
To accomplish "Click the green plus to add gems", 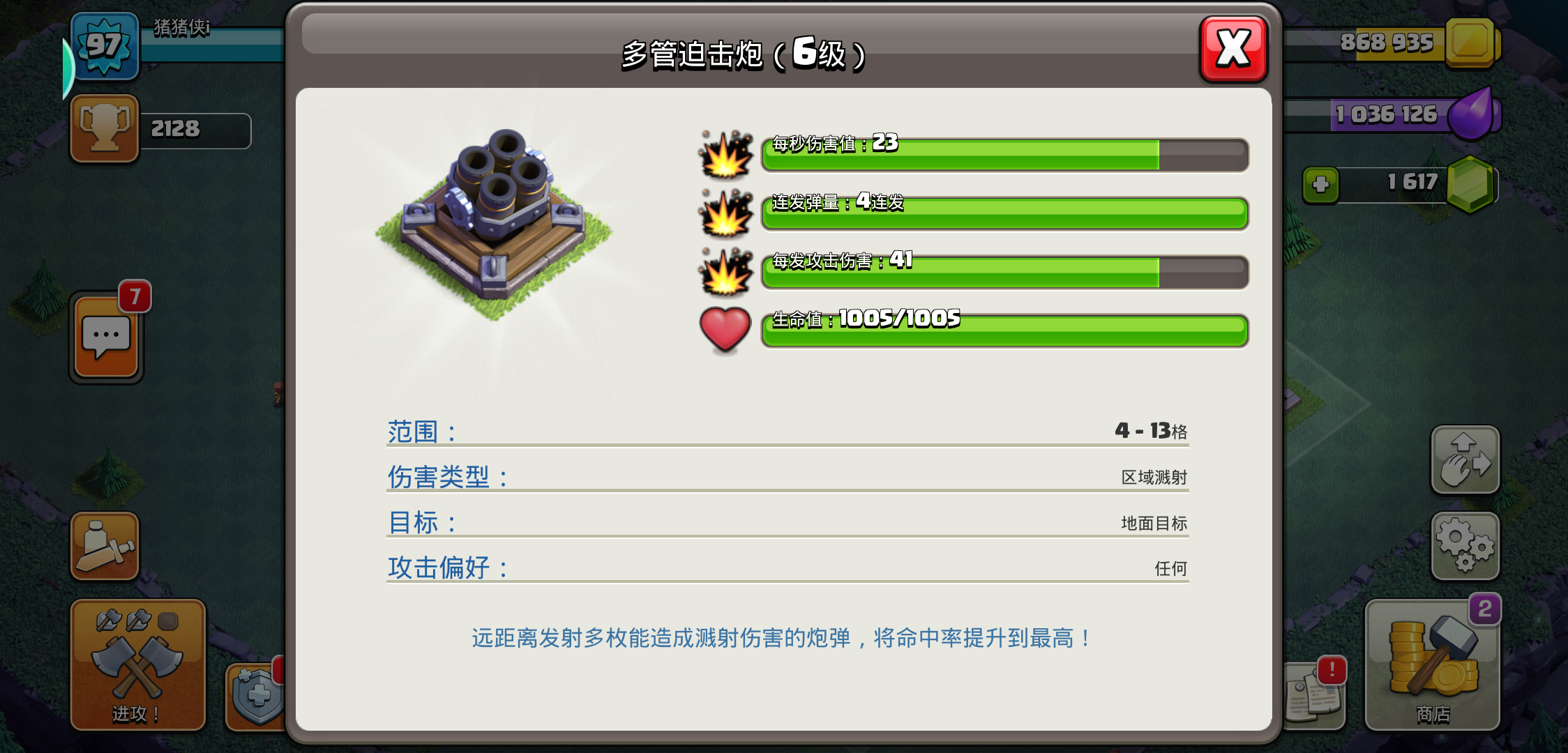I will pyautogui.click(x=1320, y=185).
